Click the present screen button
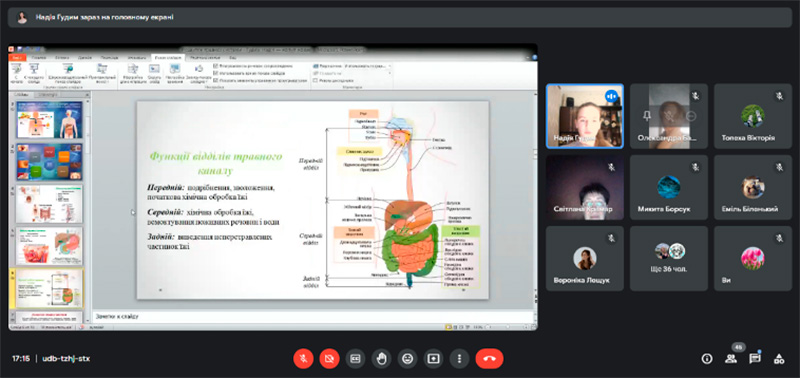The image size is (800, 378). coord(433,359)
